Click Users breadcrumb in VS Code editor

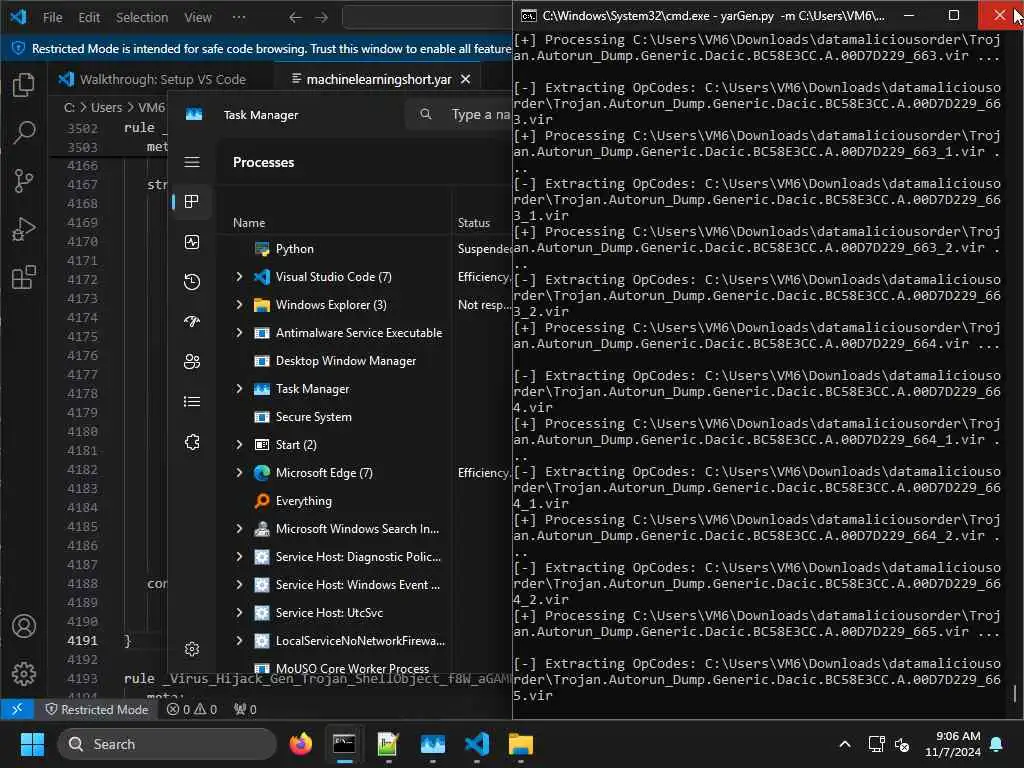point(106,107)
